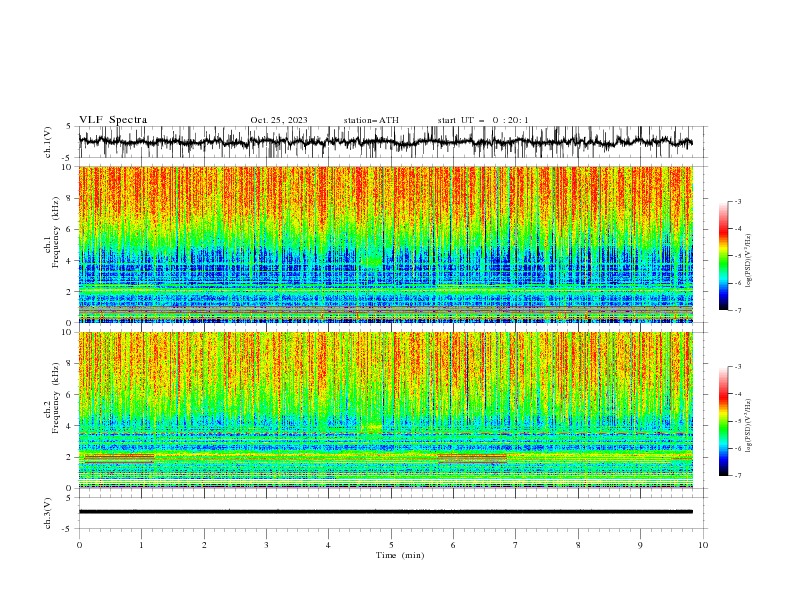This screenshot has height=612, width=792.
Task: Click the ch.1 spectrogram panel
Action: (386, 244)
